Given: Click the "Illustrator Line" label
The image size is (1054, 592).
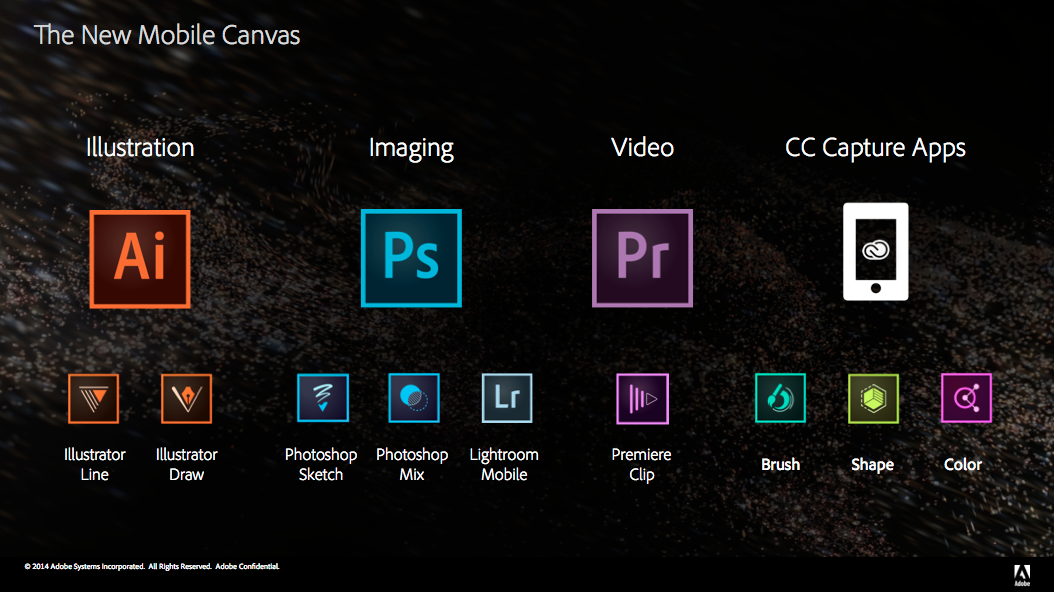Looking at the screenshot, I should [95, 464].
